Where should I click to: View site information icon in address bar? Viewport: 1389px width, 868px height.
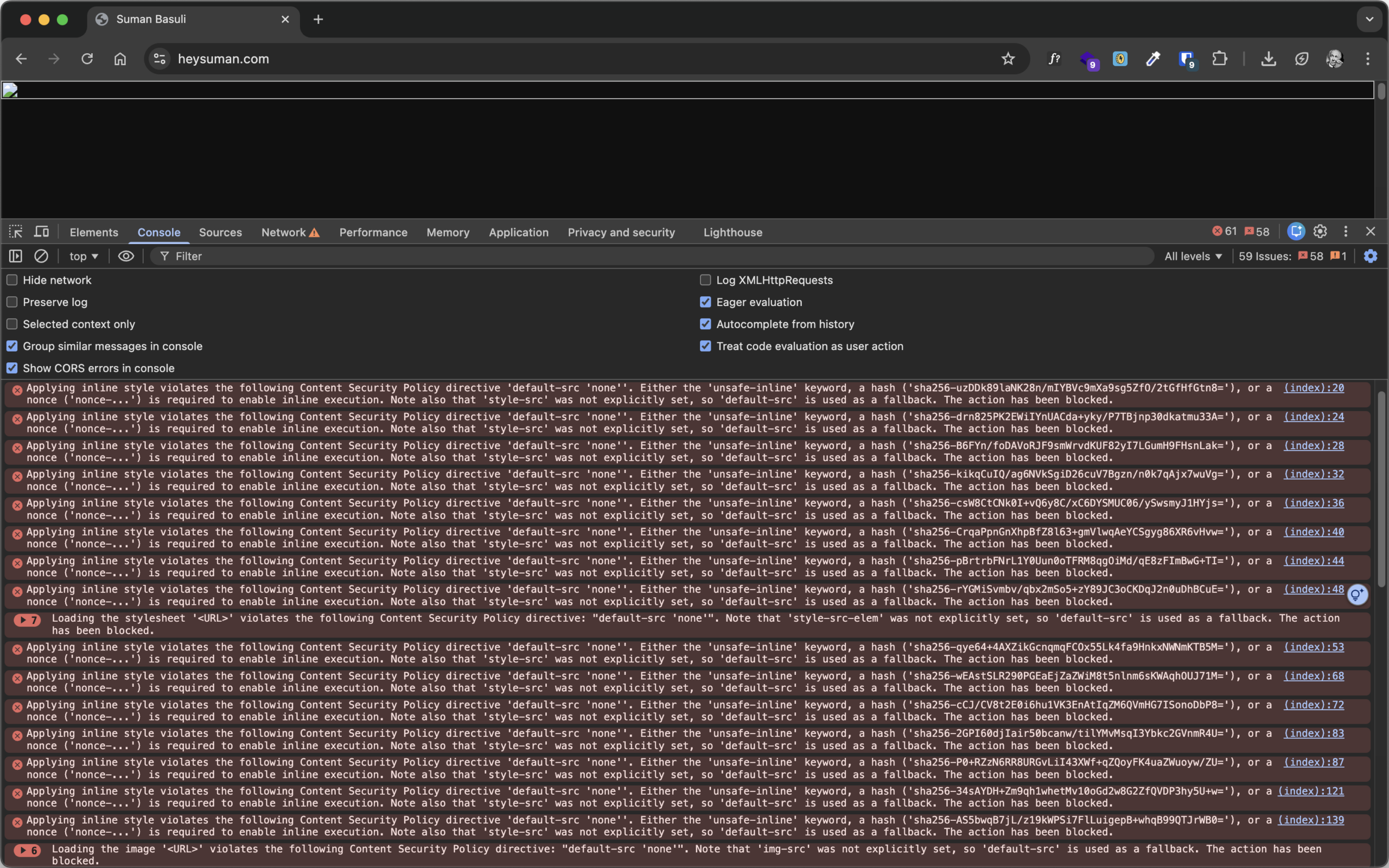click(160, 59)
